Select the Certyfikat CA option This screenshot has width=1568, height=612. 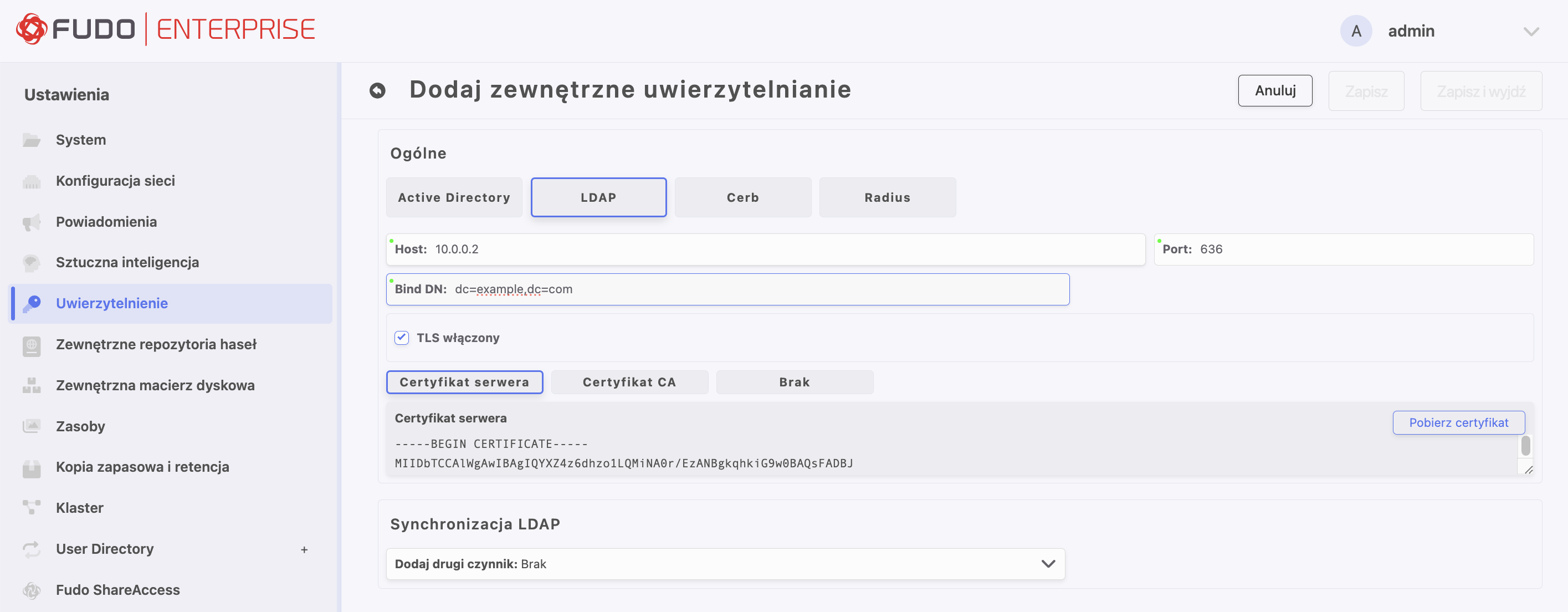pyautogui.click(x=629, y=382)
